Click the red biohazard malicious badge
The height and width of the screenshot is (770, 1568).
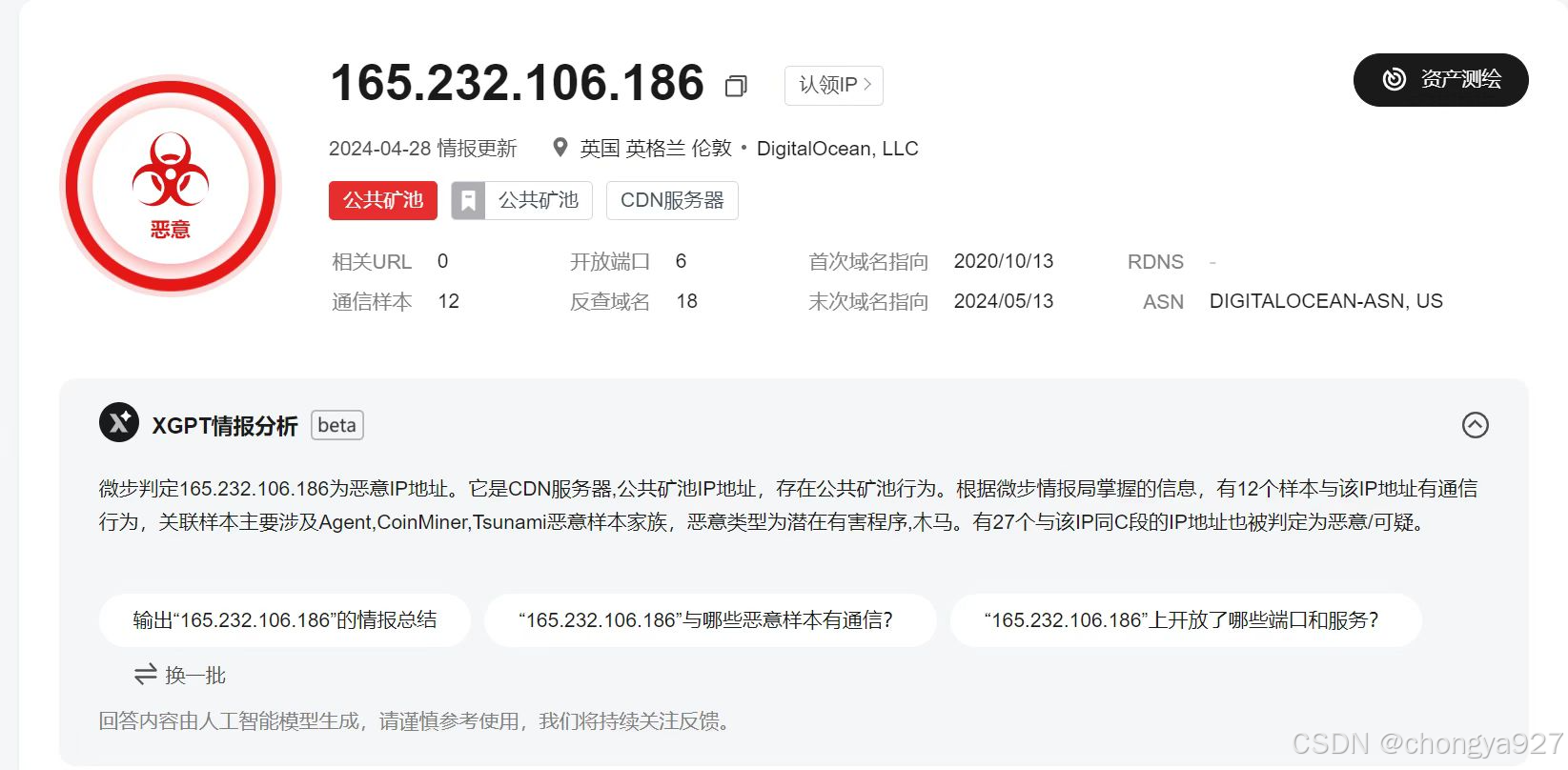pos(171,185)
